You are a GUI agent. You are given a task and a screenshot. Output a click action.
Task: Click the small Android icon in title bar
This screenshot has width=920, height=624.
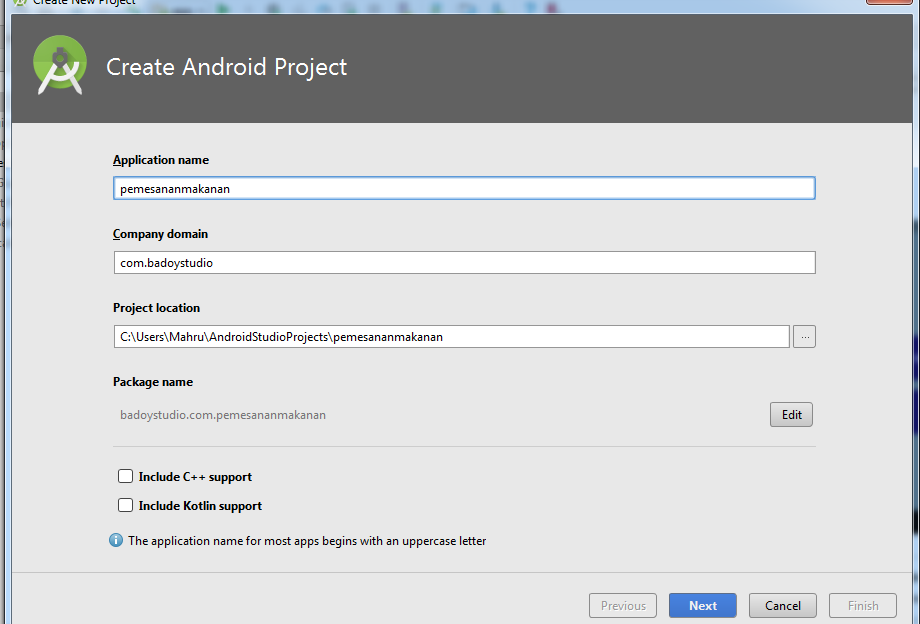coord(18,3)
